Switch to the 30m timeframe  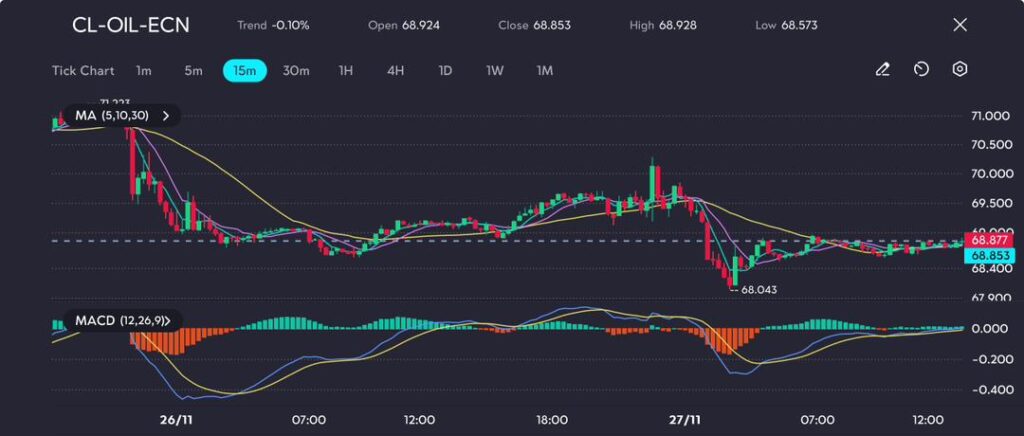[x=296, y=71]
